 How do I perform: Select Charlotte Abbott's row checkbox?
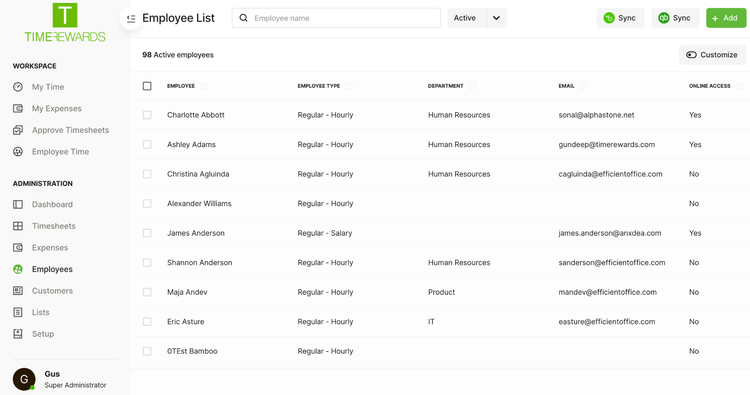(147, 115)
